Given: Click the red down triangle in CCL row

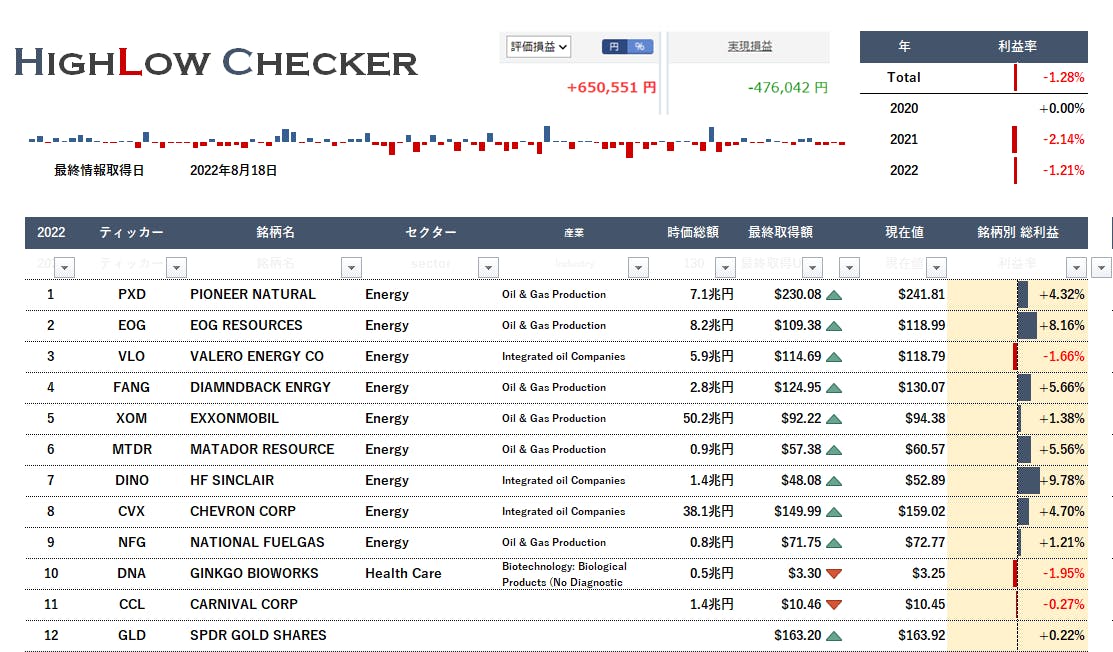Looking at the screenshot, I should click(833, 605).
